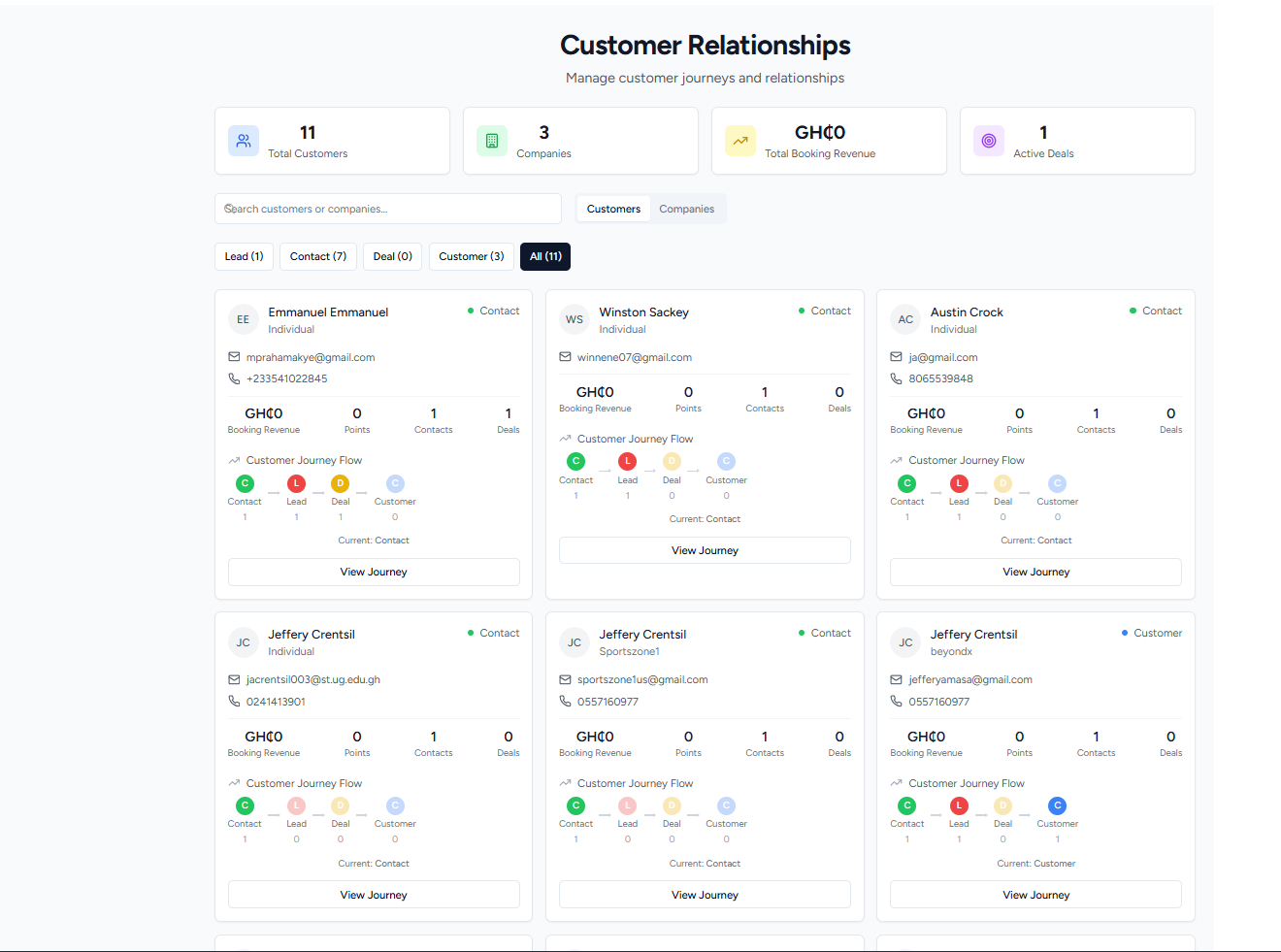The image size is (1281, 952).
Task: Click the Total Booking Revenue trend icon
Action: pyautogui.click(x=740, y=141)
